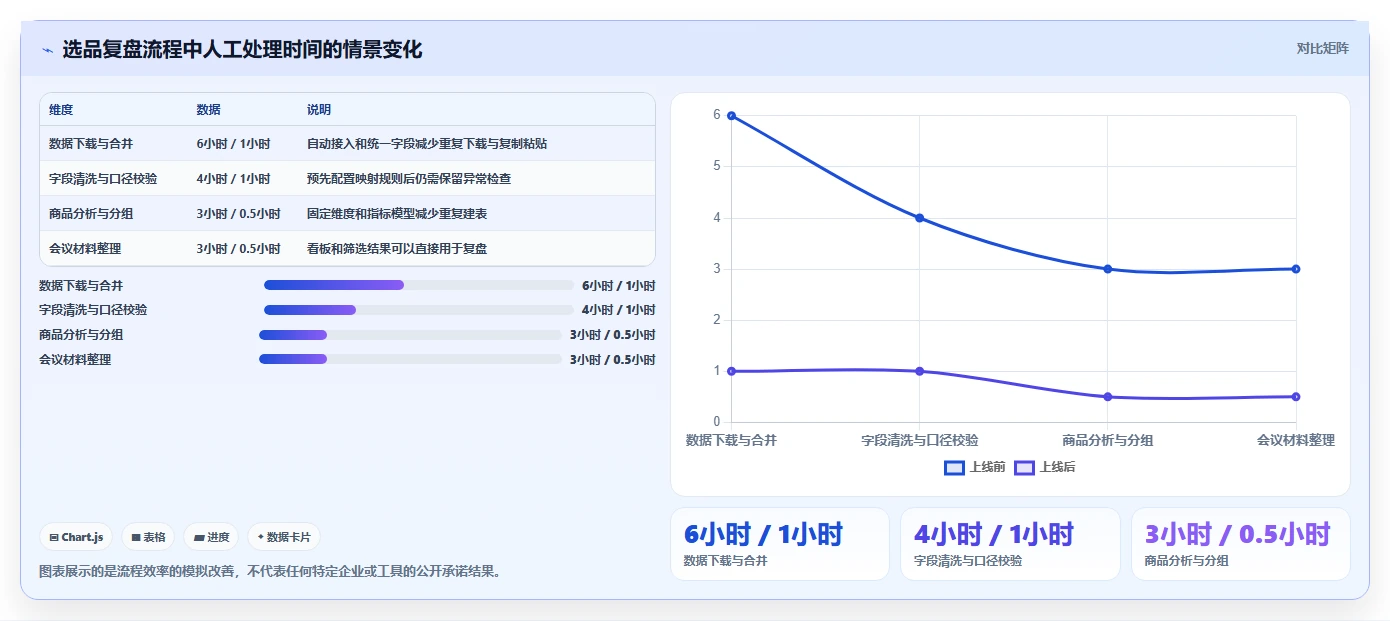The image size is (1390, 621).
Task: Click description 看板和筛选结果可以直接用于复盘
Action: (x=397, y=249)
